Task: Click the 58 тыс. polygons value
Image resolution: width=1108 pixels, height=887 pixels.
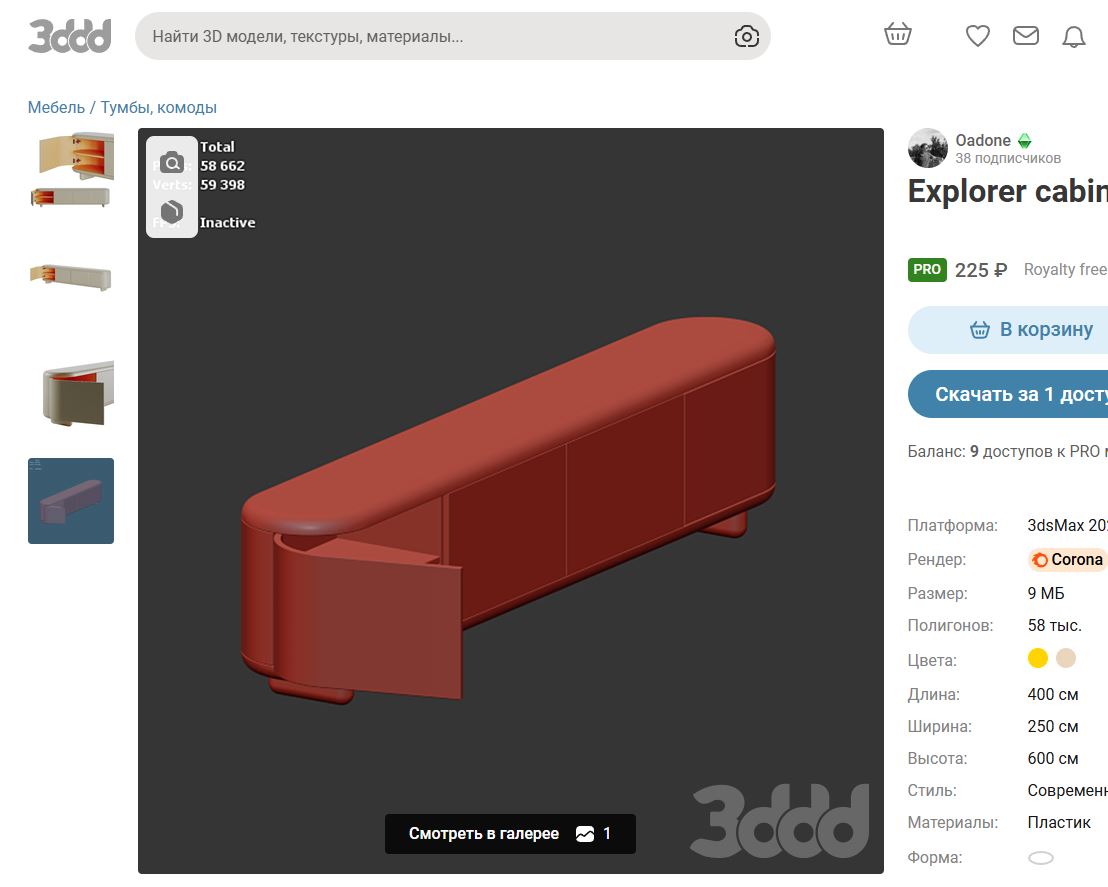Action: tap(1054, 625)
